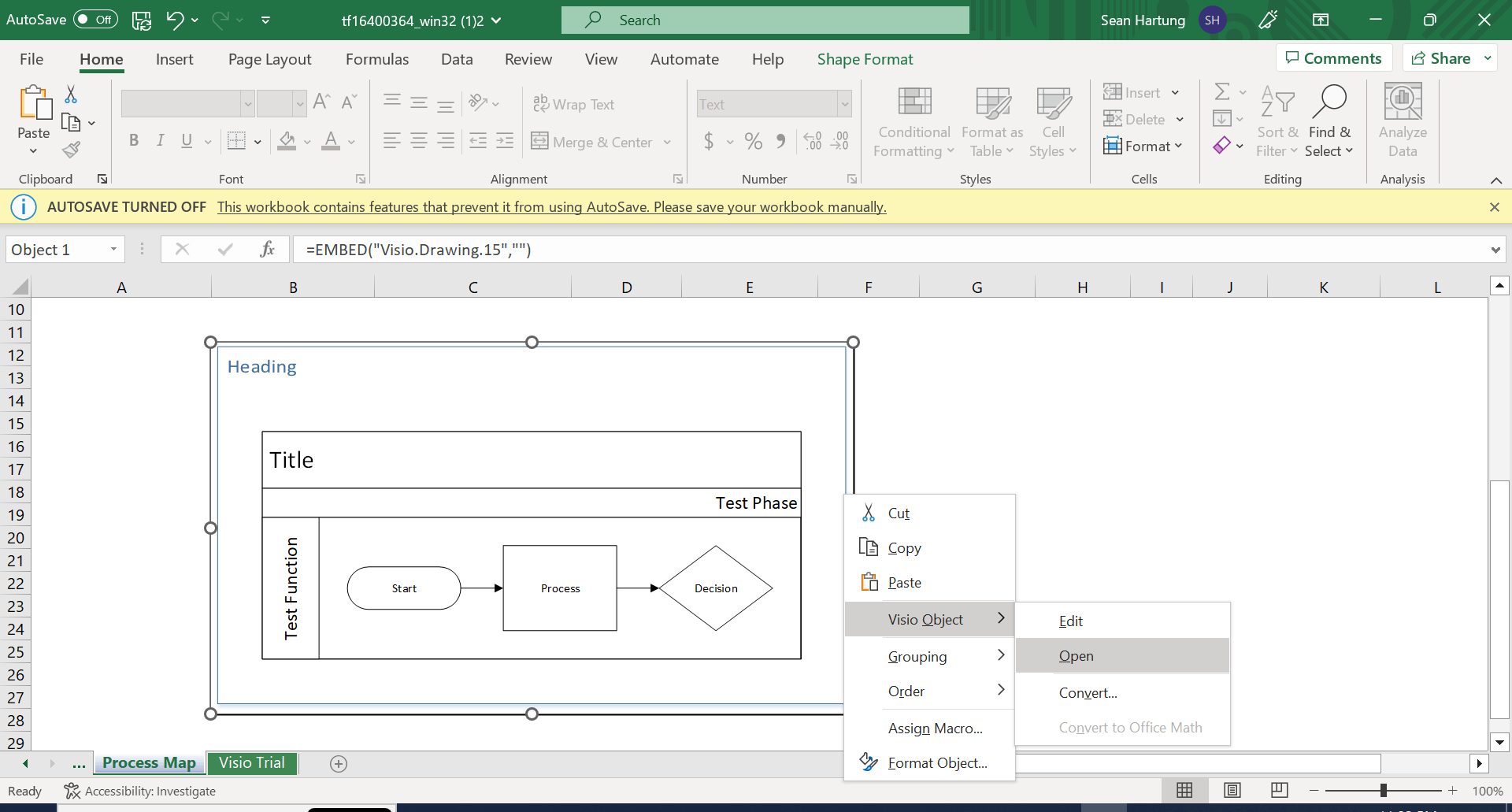Open the file name dropdown in title bar
The image size is (1512, 812).
(x=496, y=20)
